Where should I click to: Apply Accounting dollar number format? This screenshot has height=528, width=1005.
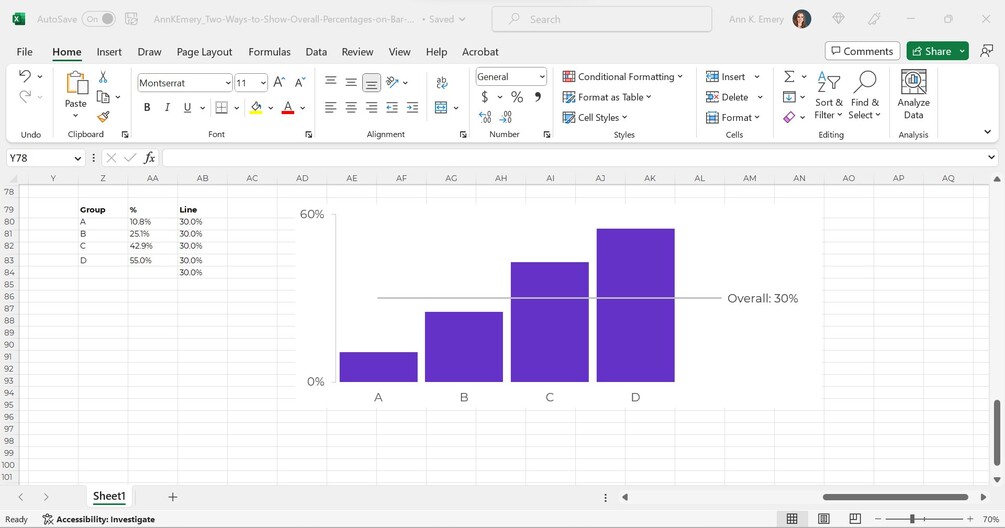tap(485, 97)
